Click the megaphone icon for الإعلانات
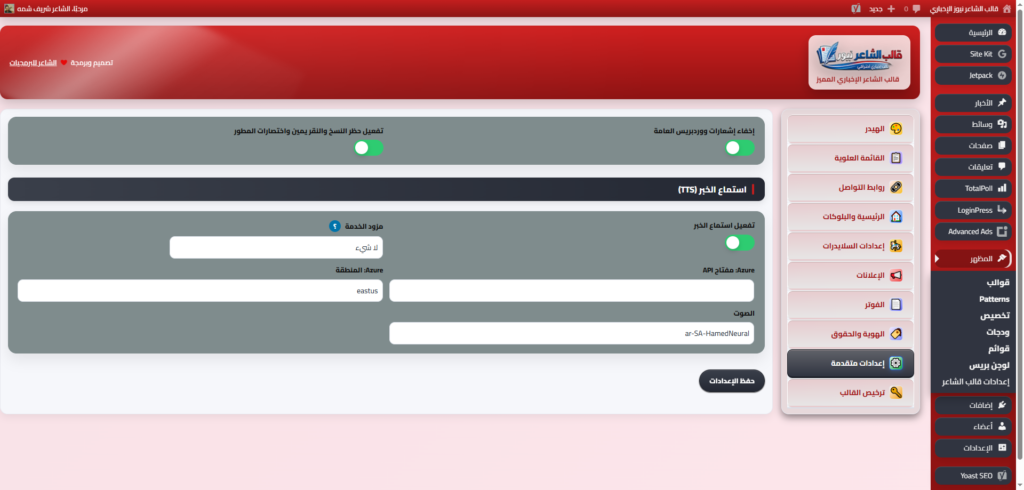1024x490 pixels. point(896,275)
